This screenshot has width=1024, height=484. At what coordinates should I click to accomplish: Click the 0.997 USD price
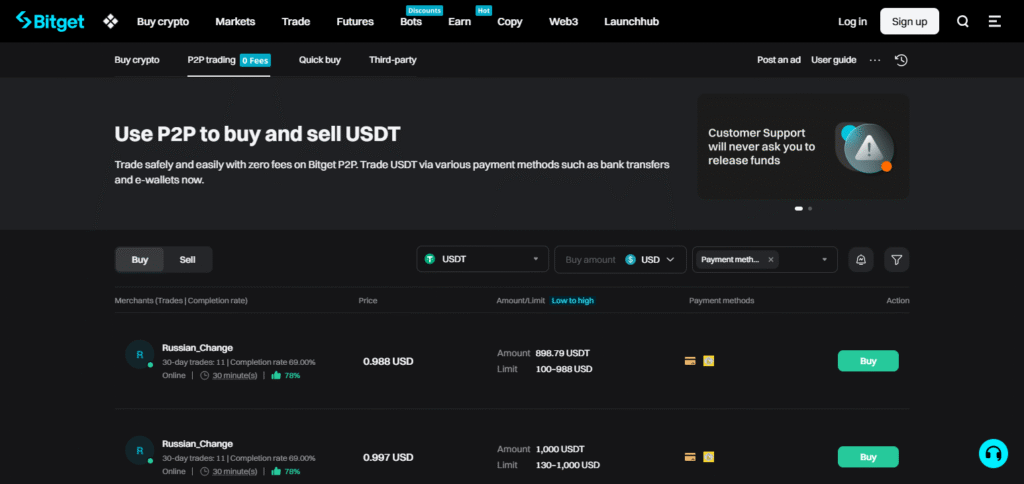point(388,457)
